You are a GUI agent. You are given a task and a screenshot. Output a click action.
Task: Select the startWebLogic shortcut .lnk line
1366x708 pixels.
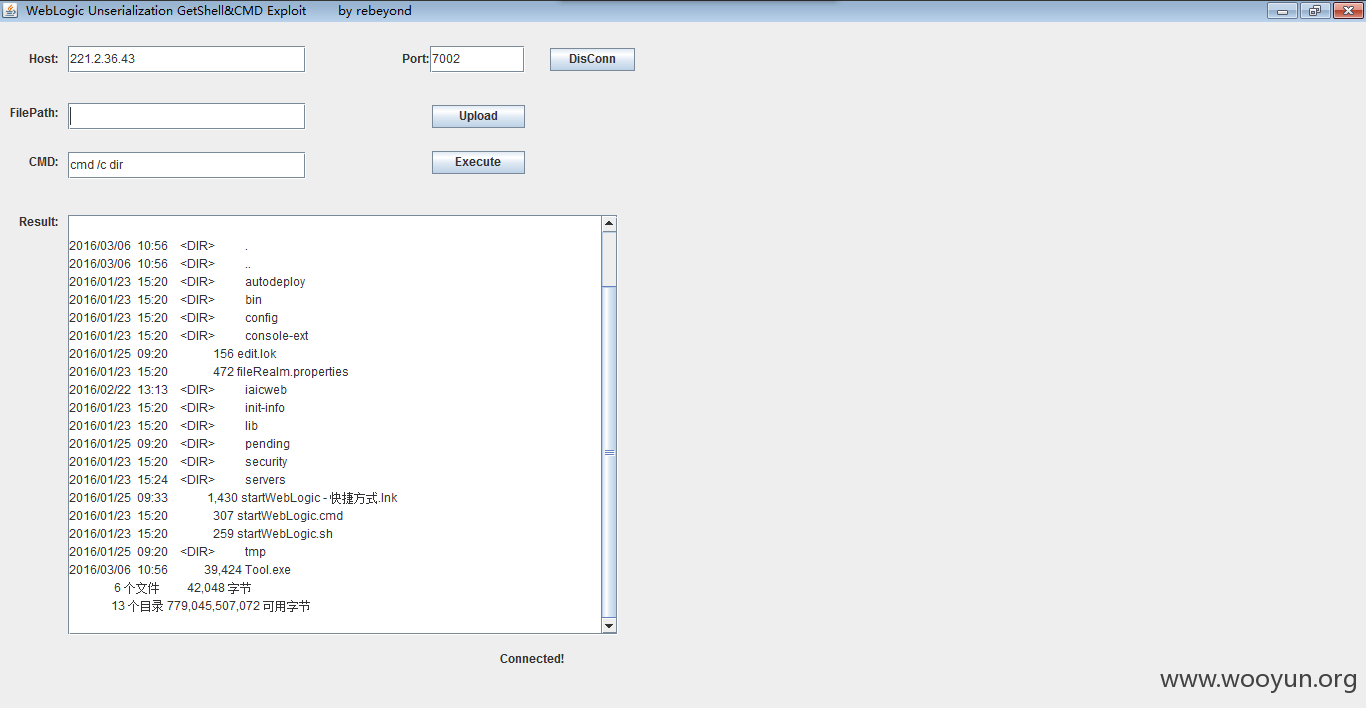click(233, 498)
